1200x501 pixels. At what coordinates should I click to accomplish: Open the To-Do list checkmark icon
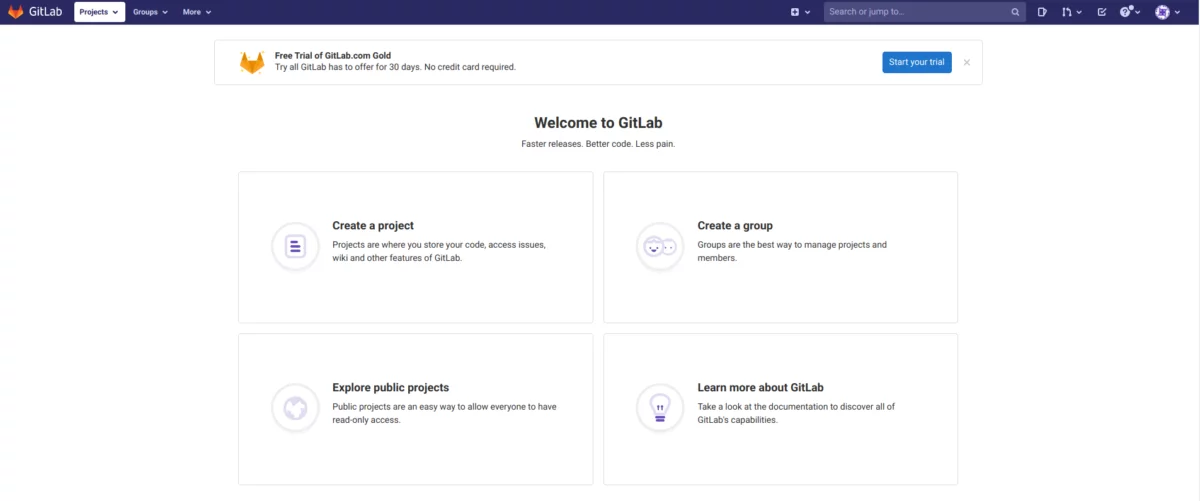point(1102,12)
